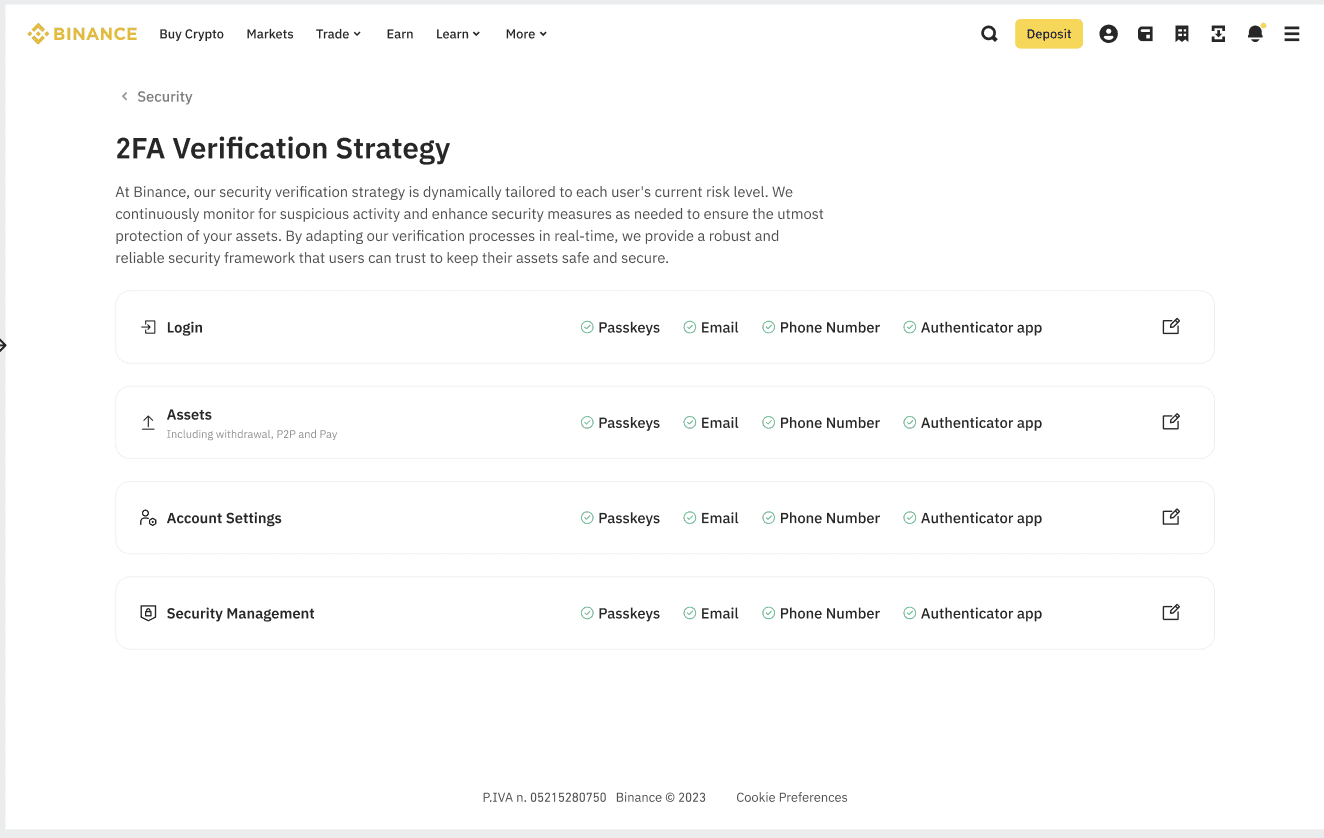
Task: Click Email text in Account Settings row
Action: pos(720,518)
